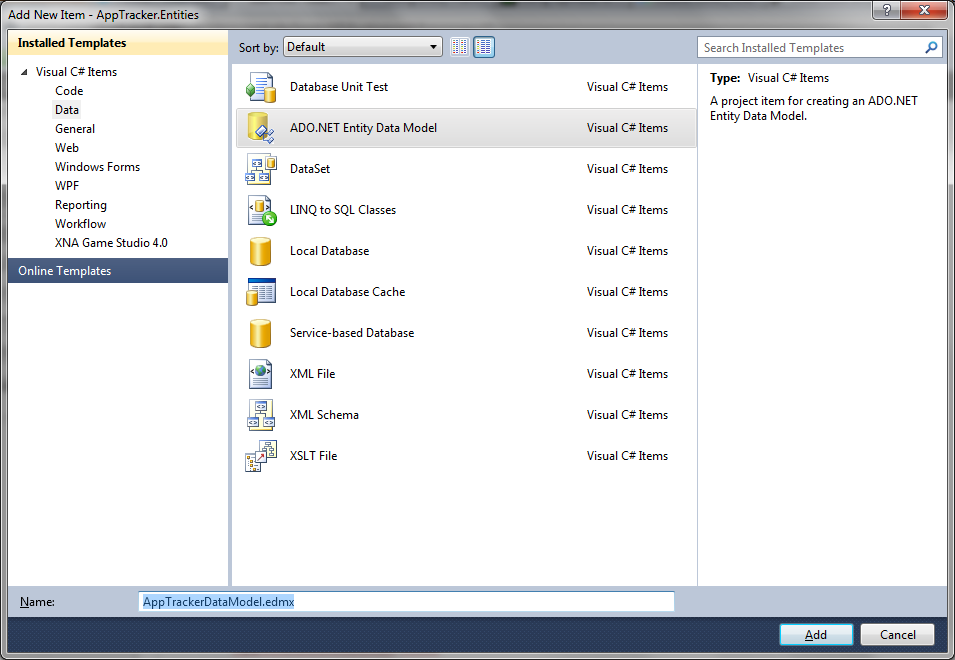The image size is (955, 660).
Task: Click the Name input field
Action: click(406, 602)
